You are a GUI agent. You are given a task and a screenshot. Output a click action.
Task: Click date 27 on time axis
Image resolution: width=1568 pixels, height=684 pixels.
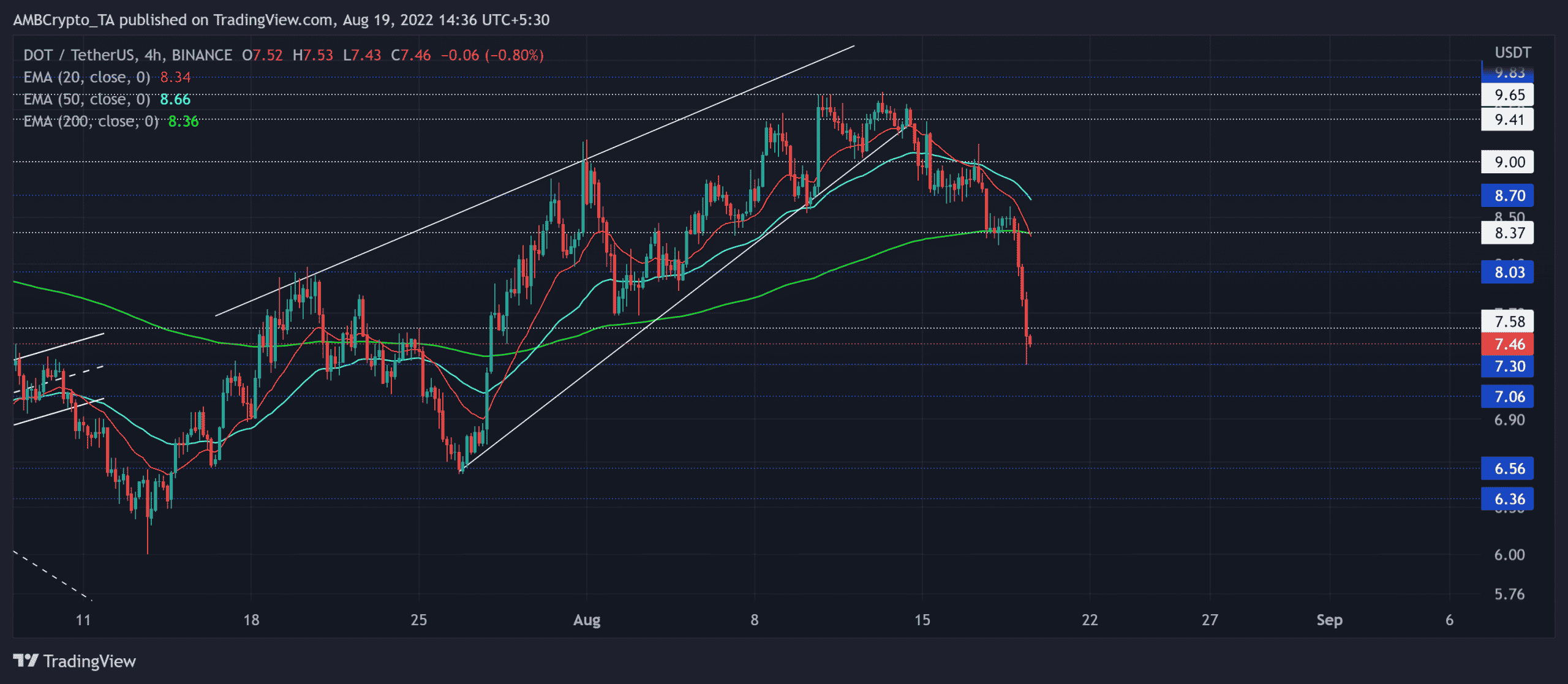pyautogui.click(x=1210, y=620)
